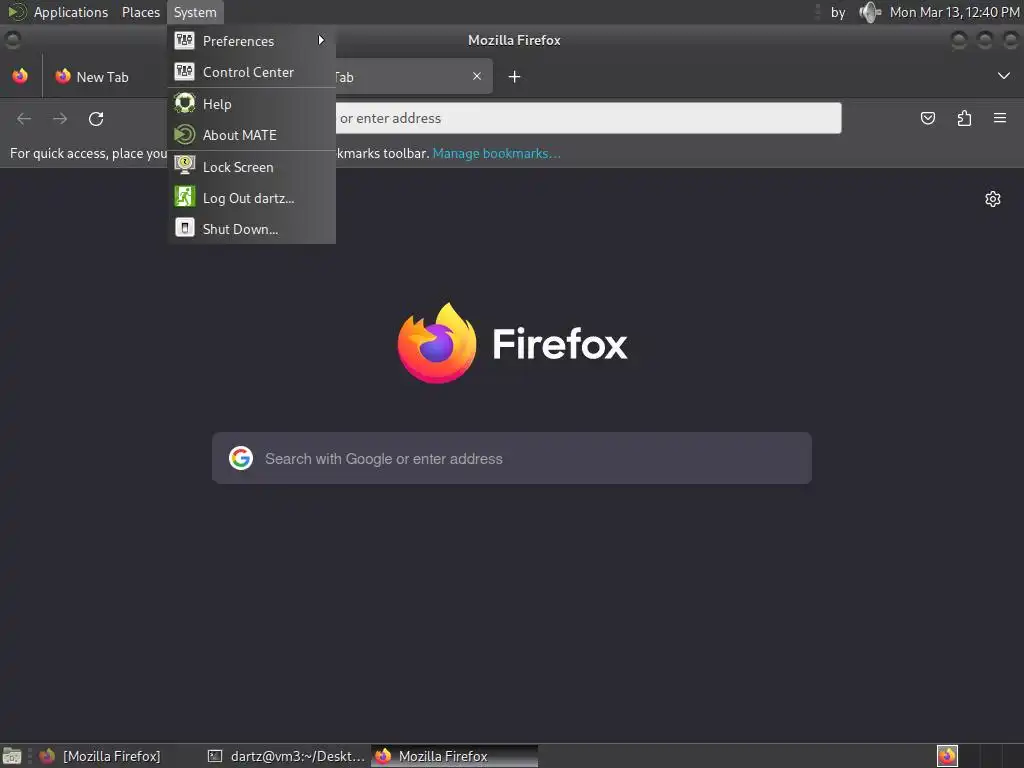Open window menu button at title bar left
1024x768 pixels.
[x=12, y=40]
